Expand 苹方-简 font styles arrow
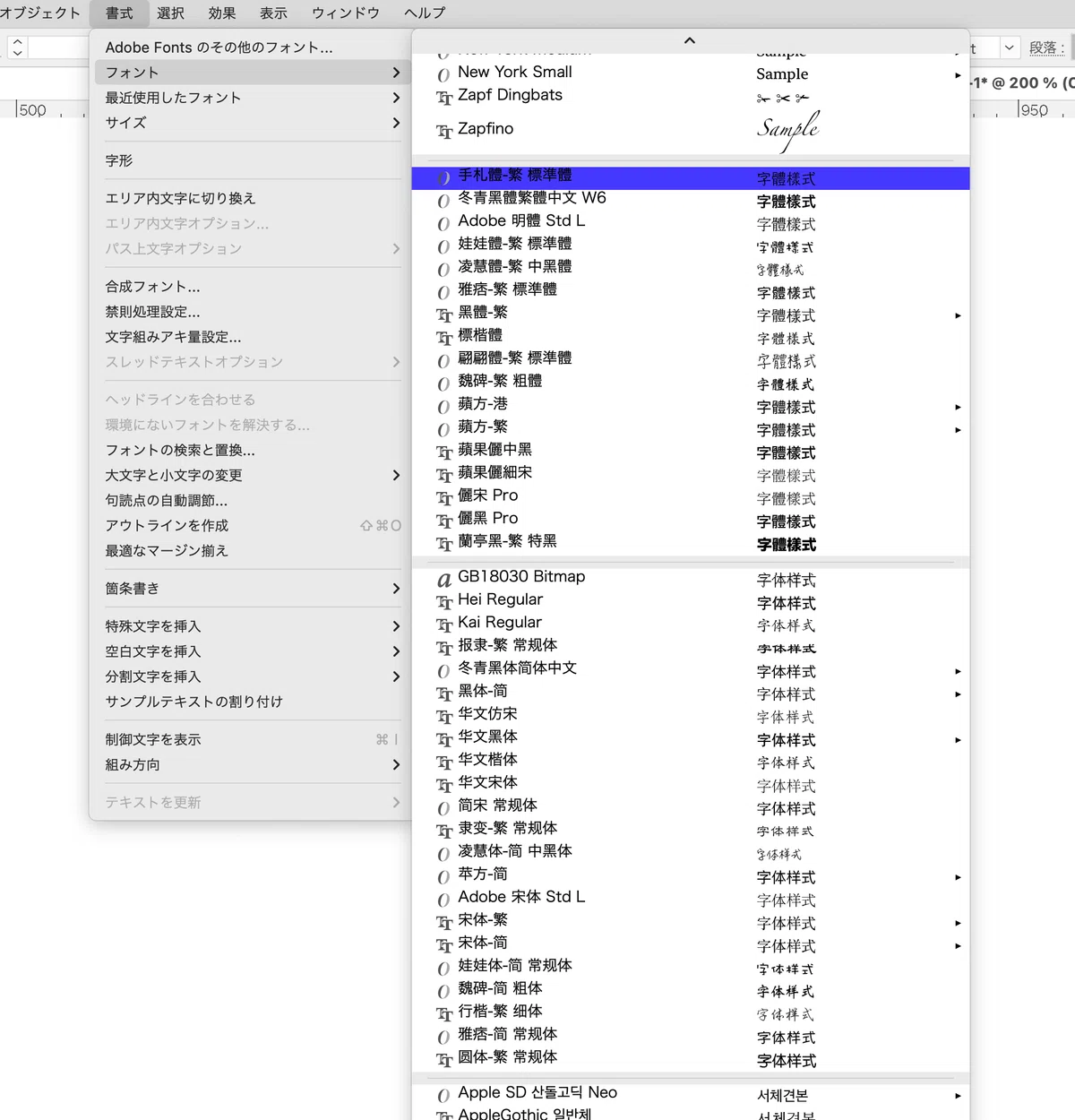Screen dimensions: 1075x1120 (958, 877)
